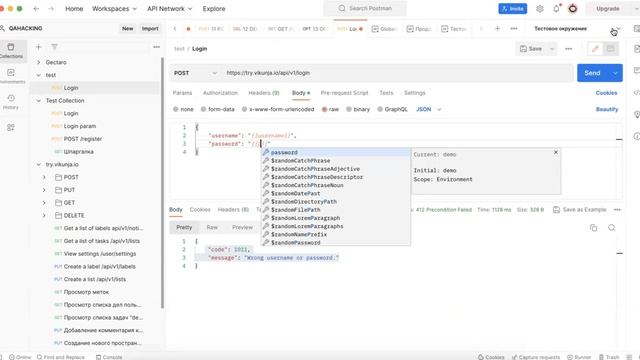Open the Environments sidebar panel

click(x=11, y=76)
